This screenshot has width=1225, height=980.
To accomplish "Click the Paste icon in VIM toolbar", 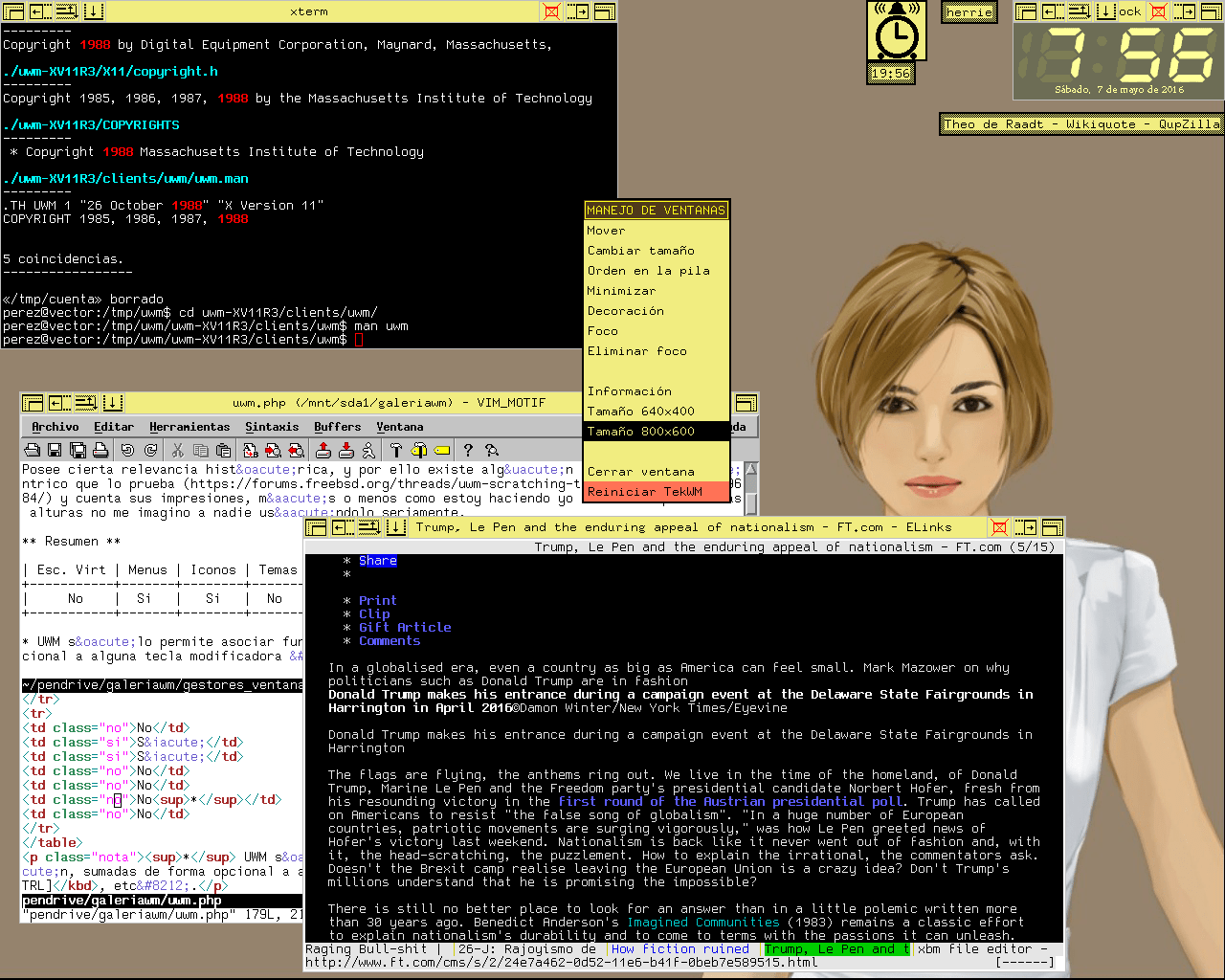I will pos(223,450).
